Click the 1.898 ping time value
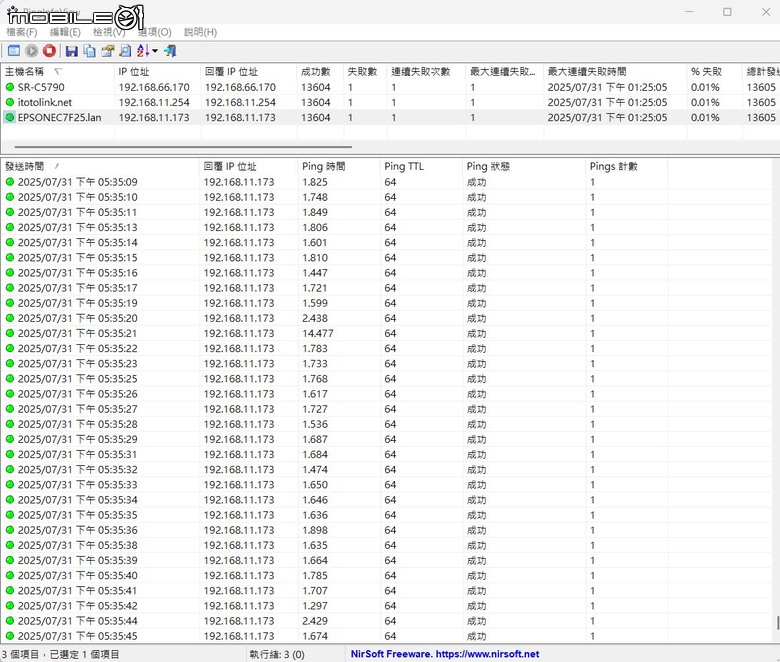780x662 pixels. tap(315, 530)
